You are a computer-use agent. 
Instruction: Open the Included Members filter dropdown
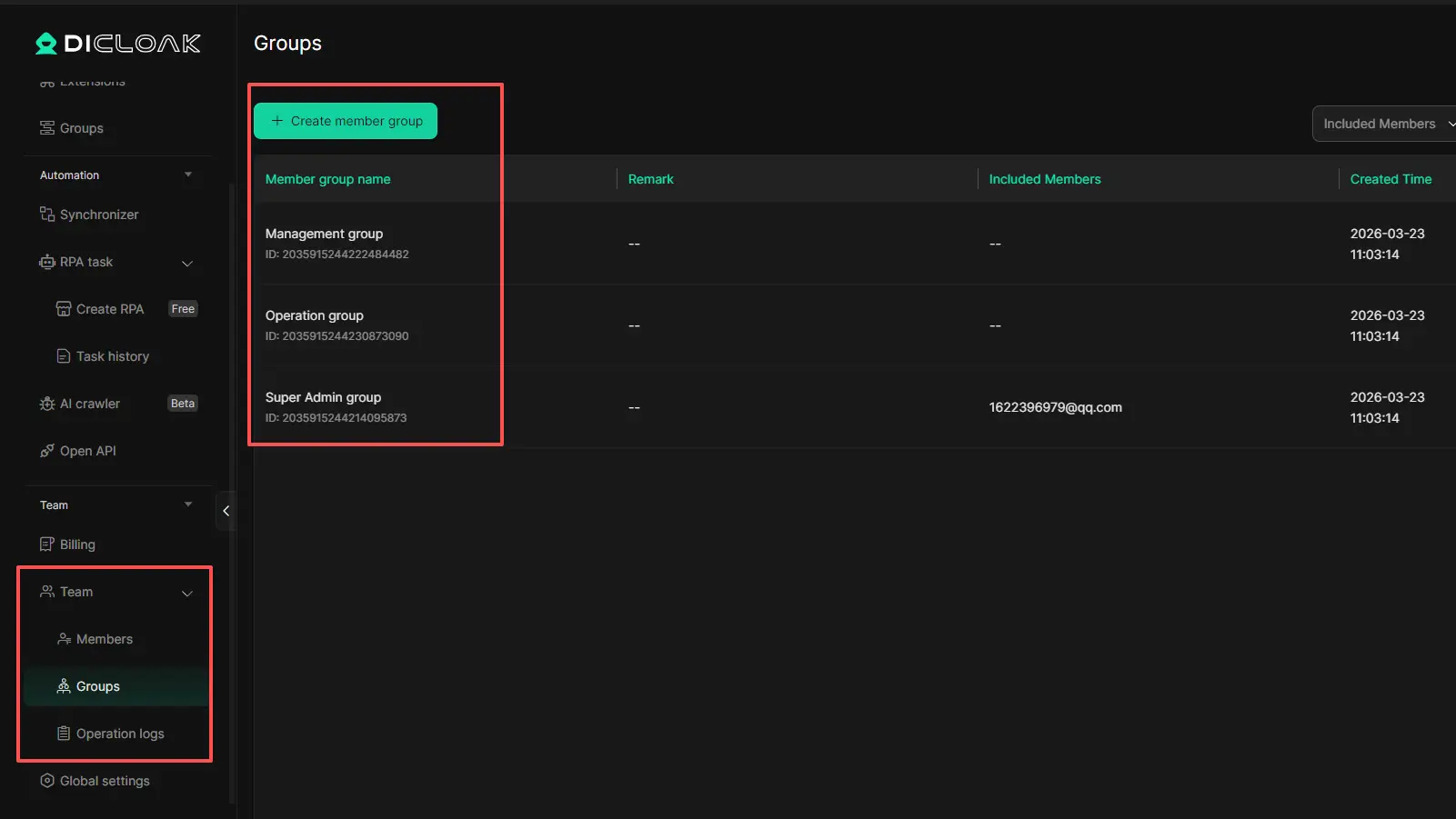point(1383,124)
